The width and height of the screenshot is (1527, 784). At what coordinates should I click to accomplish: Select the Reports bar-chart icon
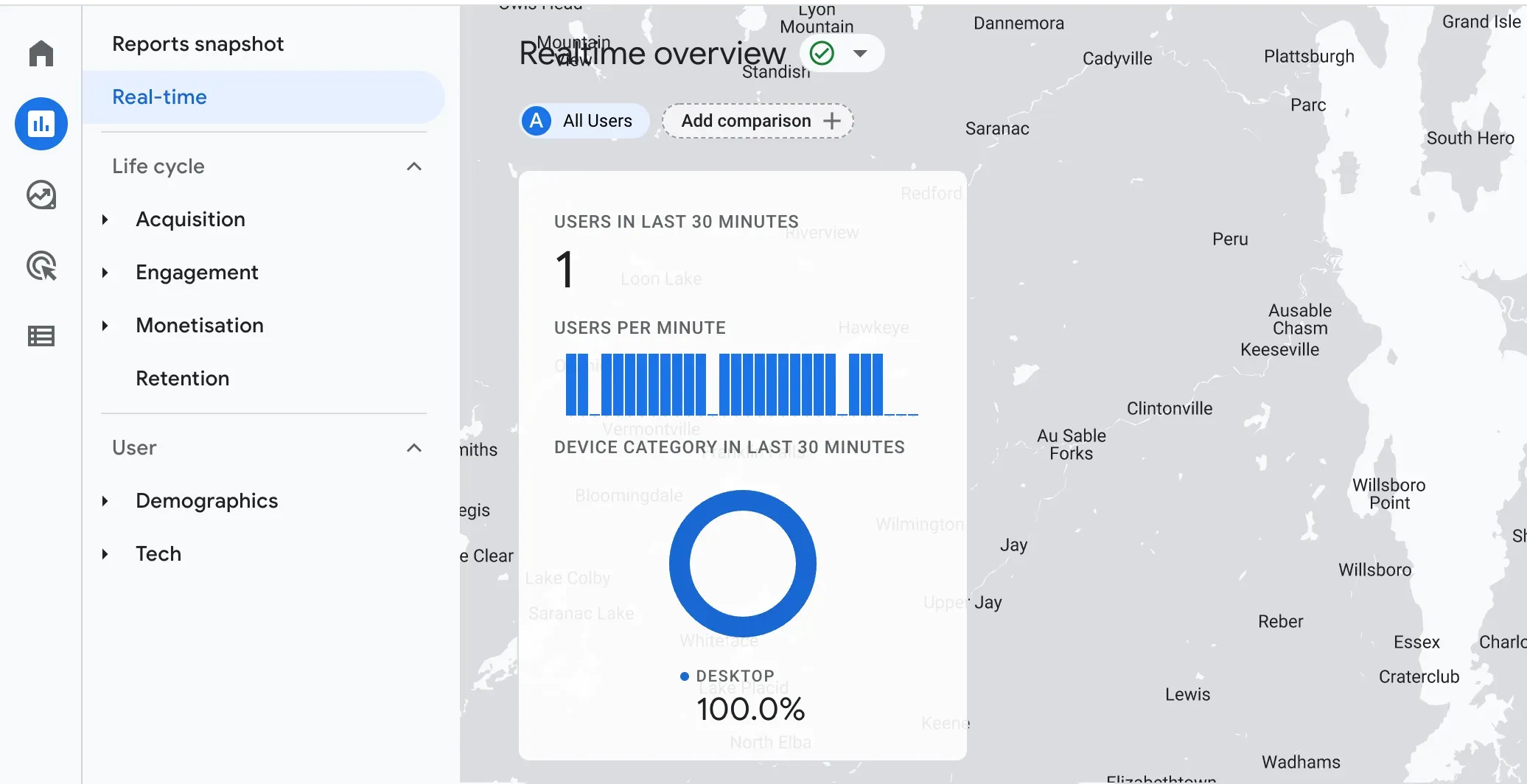pyautogui.click(x=41, y=124)
